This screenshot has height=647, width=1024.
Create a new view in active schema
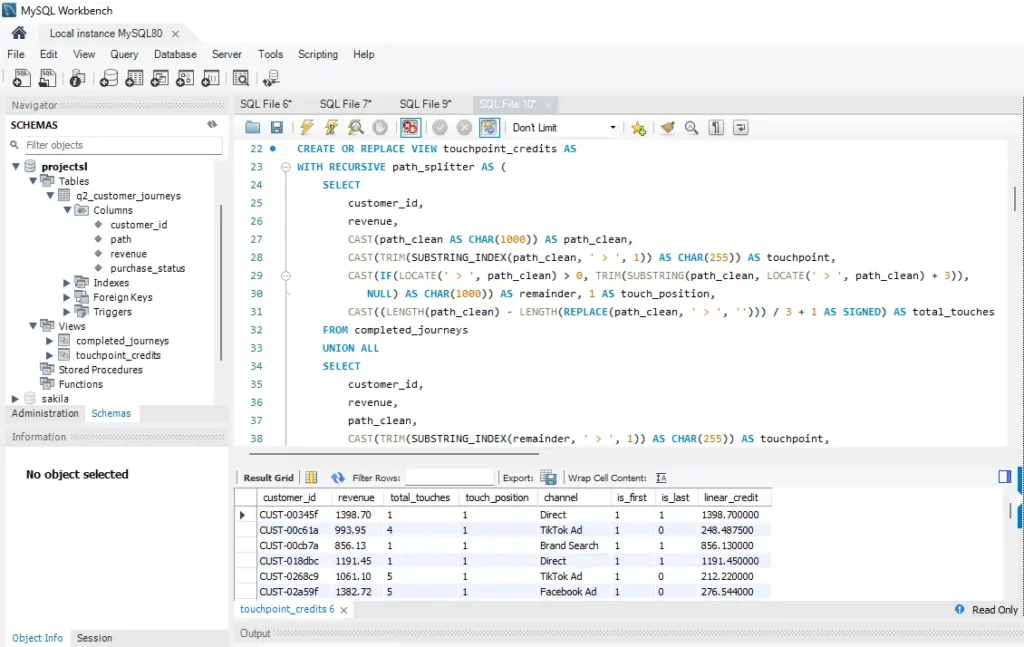[159, 78]
